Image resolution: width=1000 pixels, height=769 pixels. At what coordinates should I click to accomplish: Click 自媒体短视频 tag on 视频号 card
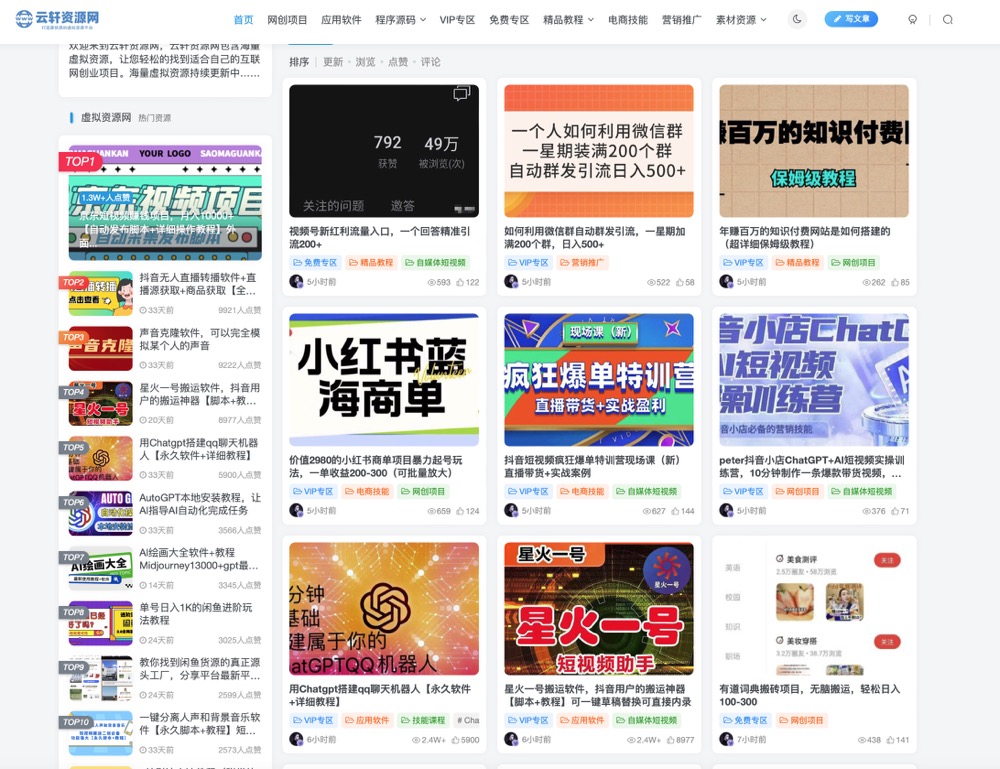(x=436, y=263)
